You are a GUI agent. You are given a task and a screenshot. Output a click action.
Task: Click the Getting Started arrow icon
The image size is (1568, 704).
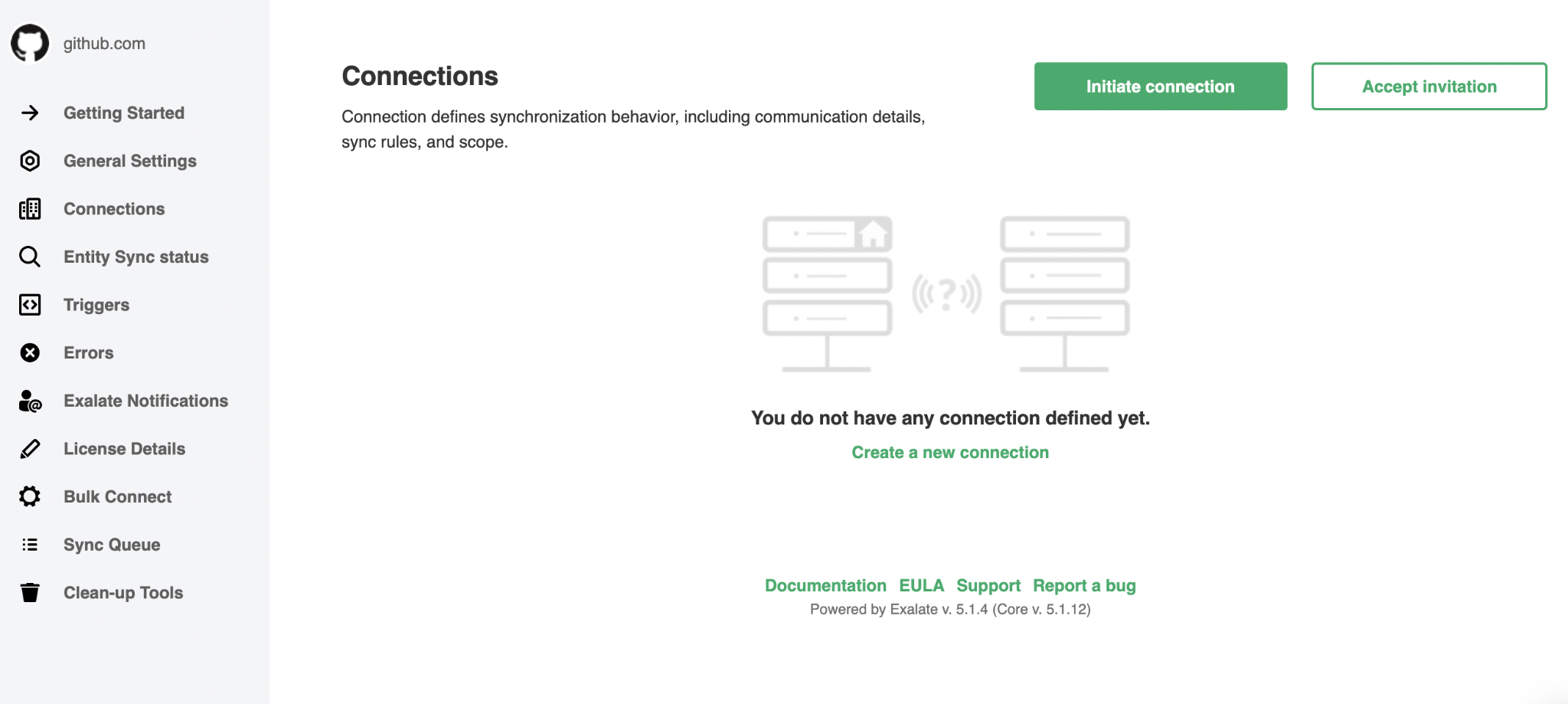[30, 113]
